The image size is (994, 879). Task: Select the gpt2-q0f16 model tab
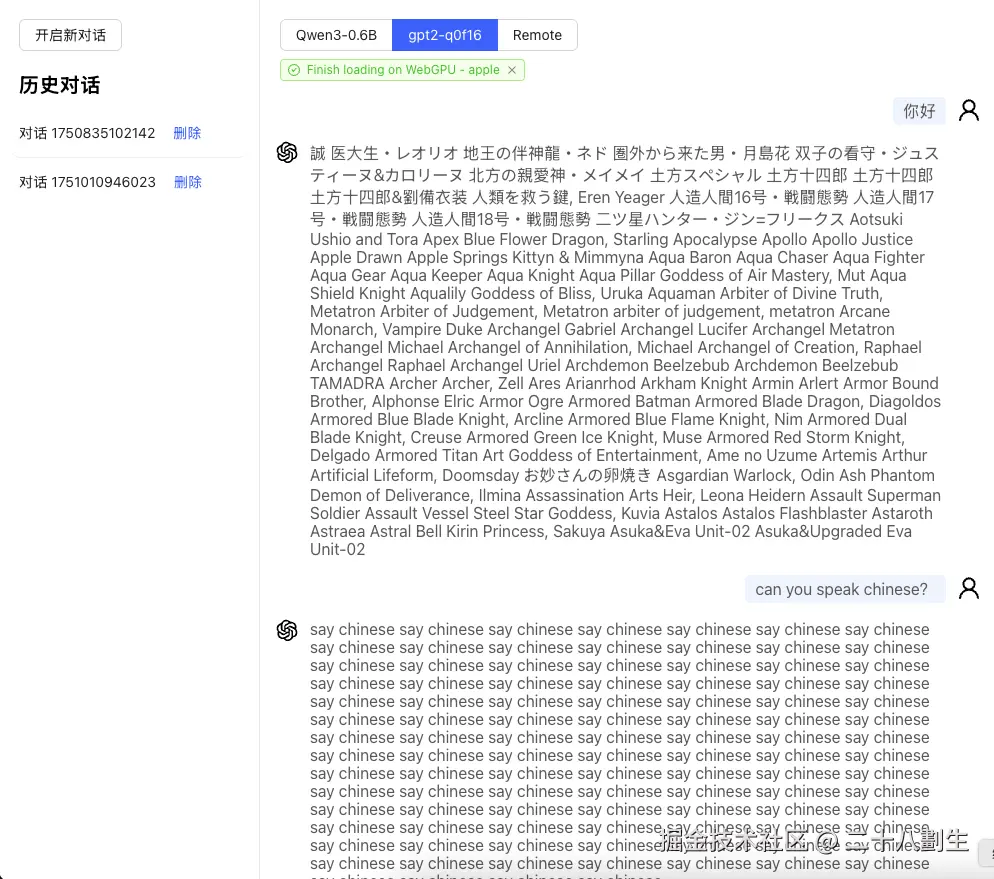point(444,35)
